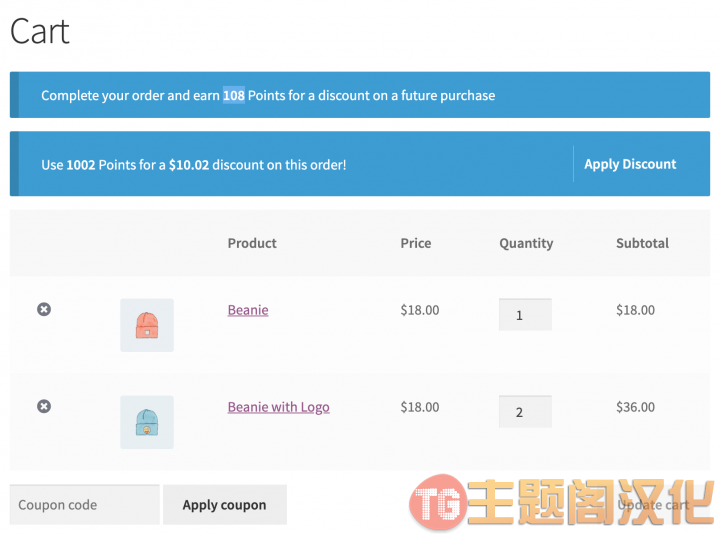Click the Beanie with Logo quantity field
Screen dimensions: 720x534
(x=525, y=411)
